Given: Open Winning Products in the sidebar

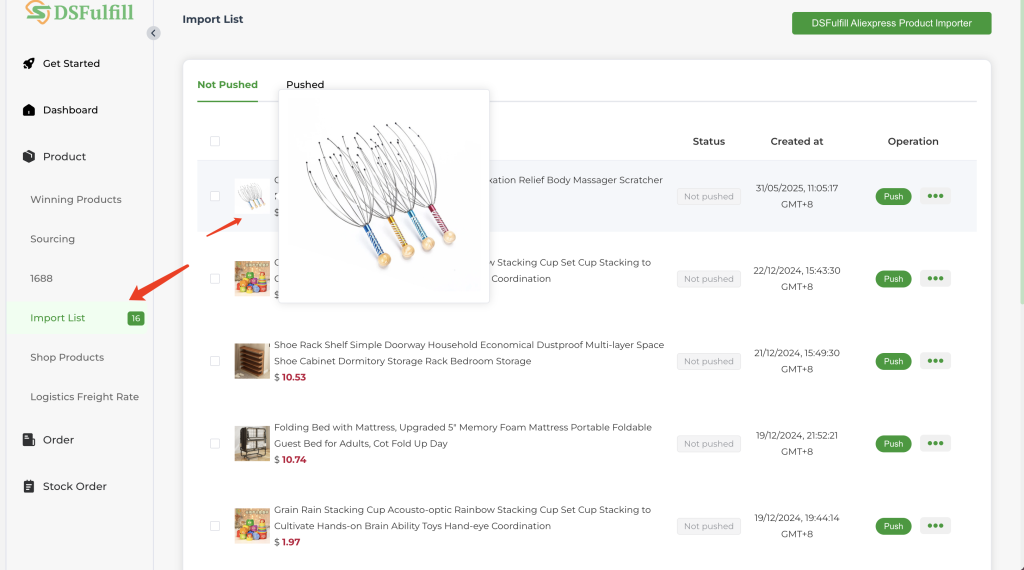Looking at the screenshot, I should (x=76, y=200).
